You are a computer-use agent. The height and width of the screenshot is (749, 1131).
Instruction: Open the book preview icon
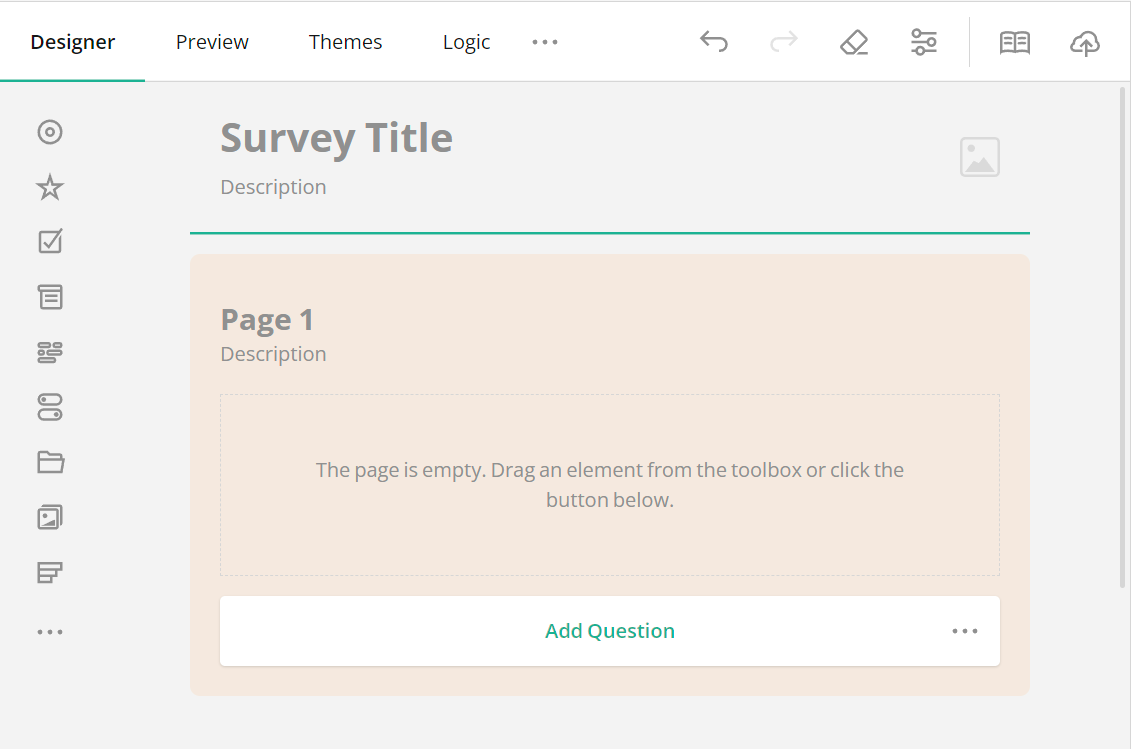point(1014,42)
